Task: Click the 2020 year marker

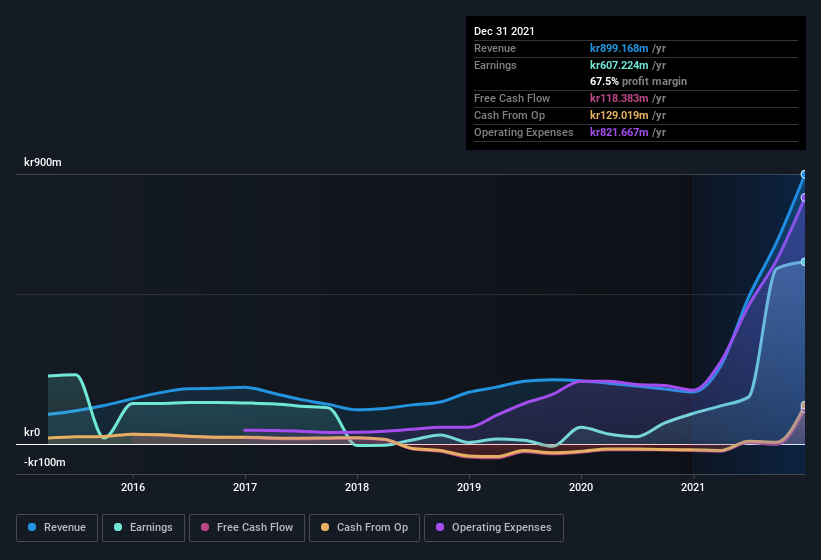Action: (581, 487)
